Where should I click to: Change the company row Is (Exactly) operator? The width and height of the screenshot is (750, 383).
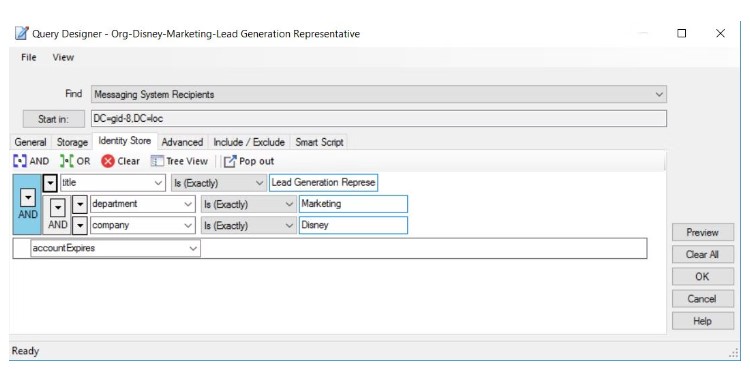tap(248, 225)
